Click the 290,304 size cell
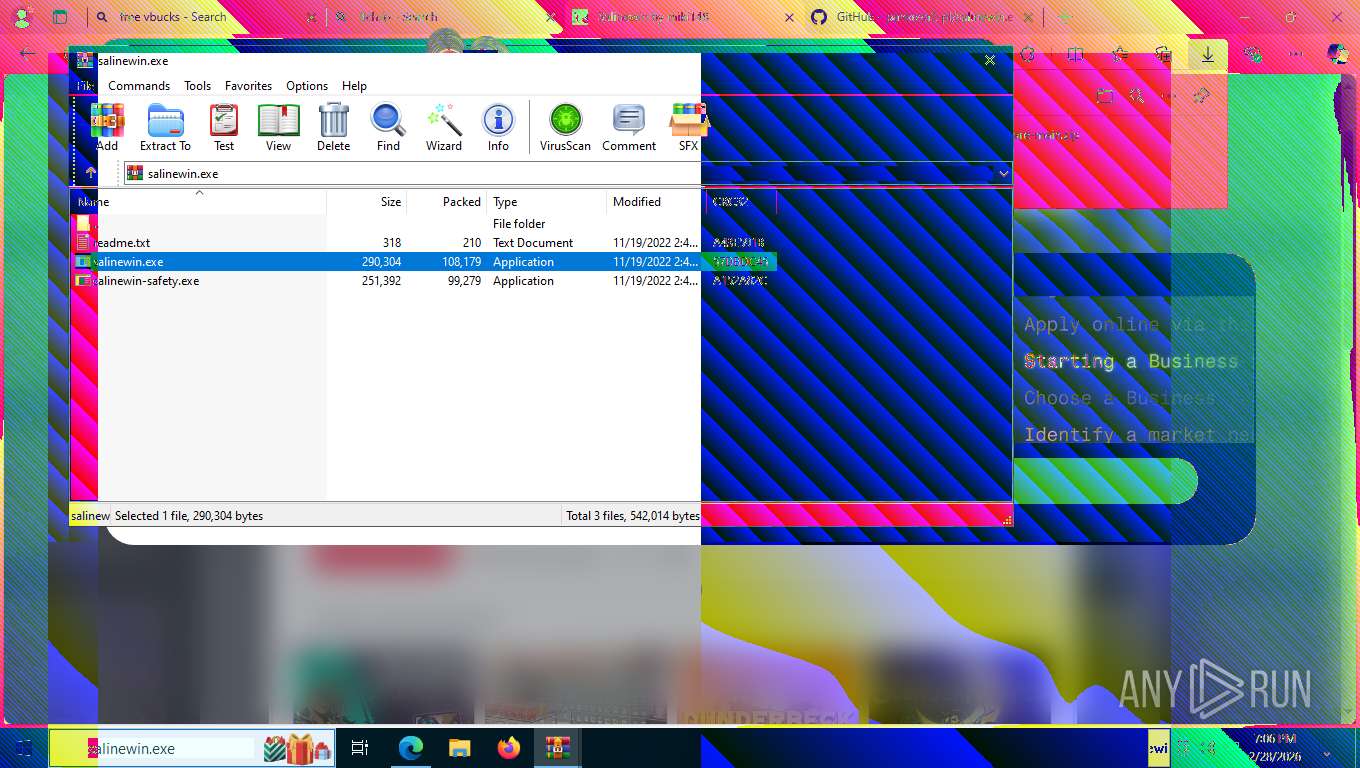 tap(381, 262)
